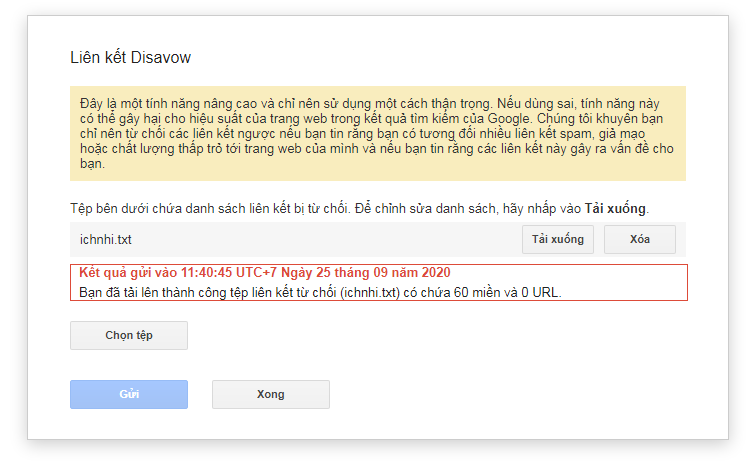Click the 60 miền count in result

[484, 291]
